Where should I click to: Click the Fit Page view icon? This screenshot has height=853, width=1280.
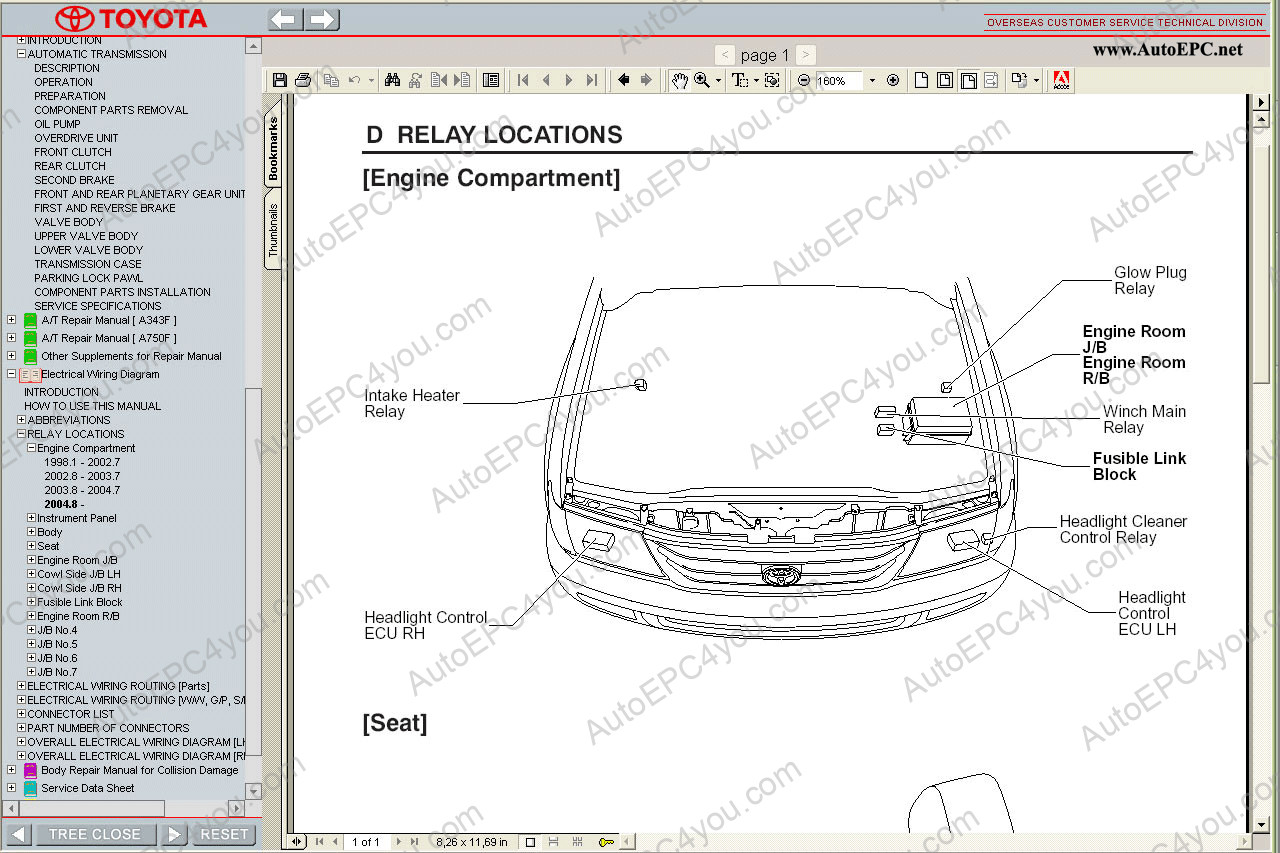point(945,80)
